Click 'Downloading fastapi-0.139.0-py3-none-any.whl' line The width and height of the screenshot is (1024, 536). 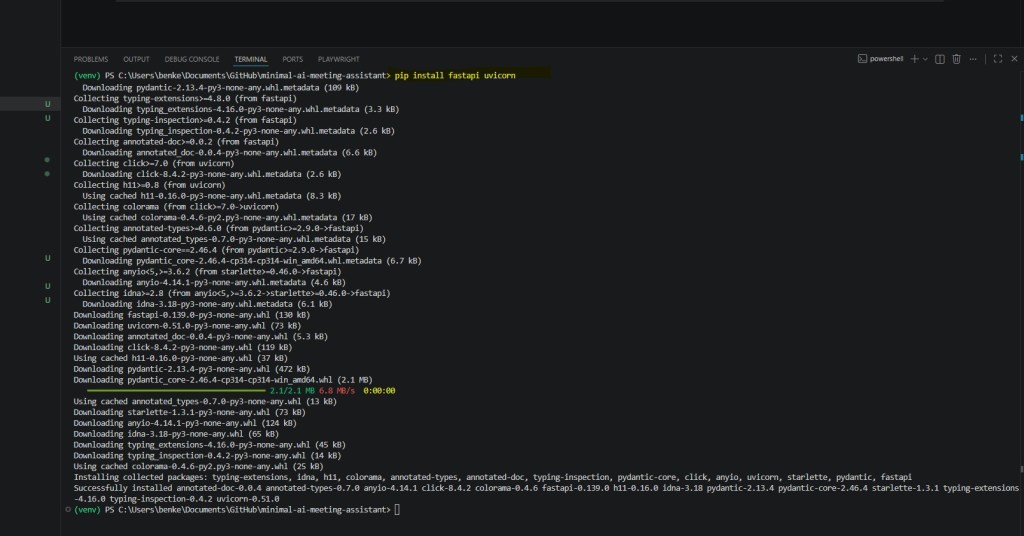point(191,315)
